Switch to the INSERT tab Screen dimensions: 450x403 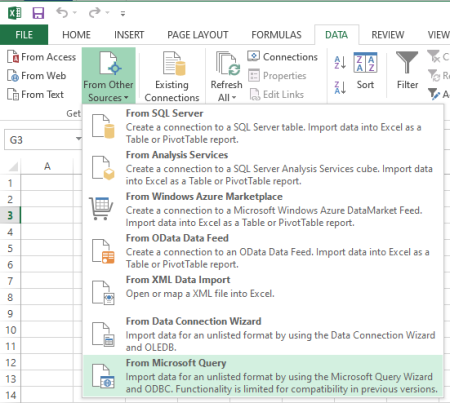pyautogui.click(x=129, y=35)
